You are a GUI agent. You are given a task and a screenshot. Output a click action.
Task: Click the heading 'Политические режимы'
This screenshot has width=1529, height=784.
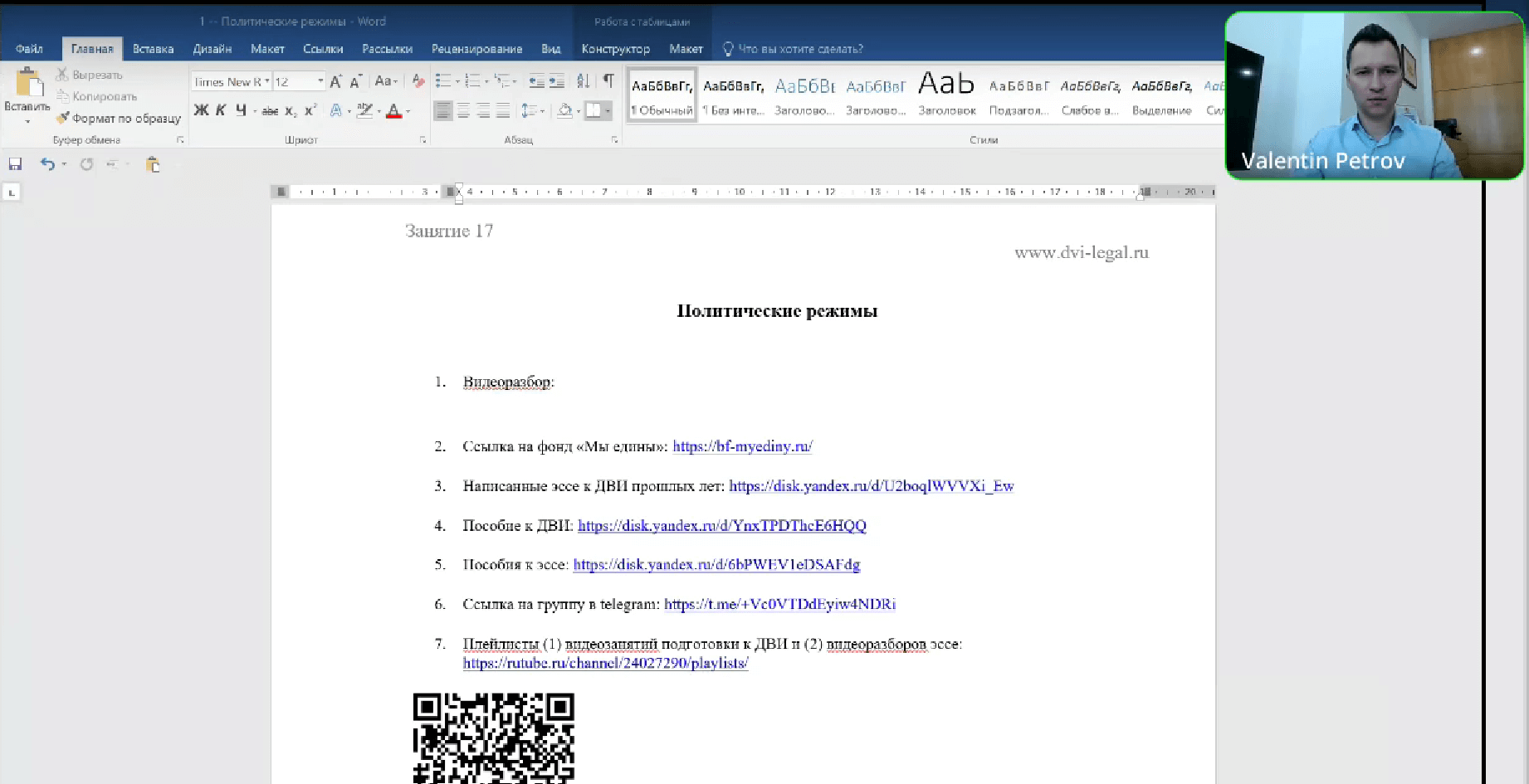point(777,311)
